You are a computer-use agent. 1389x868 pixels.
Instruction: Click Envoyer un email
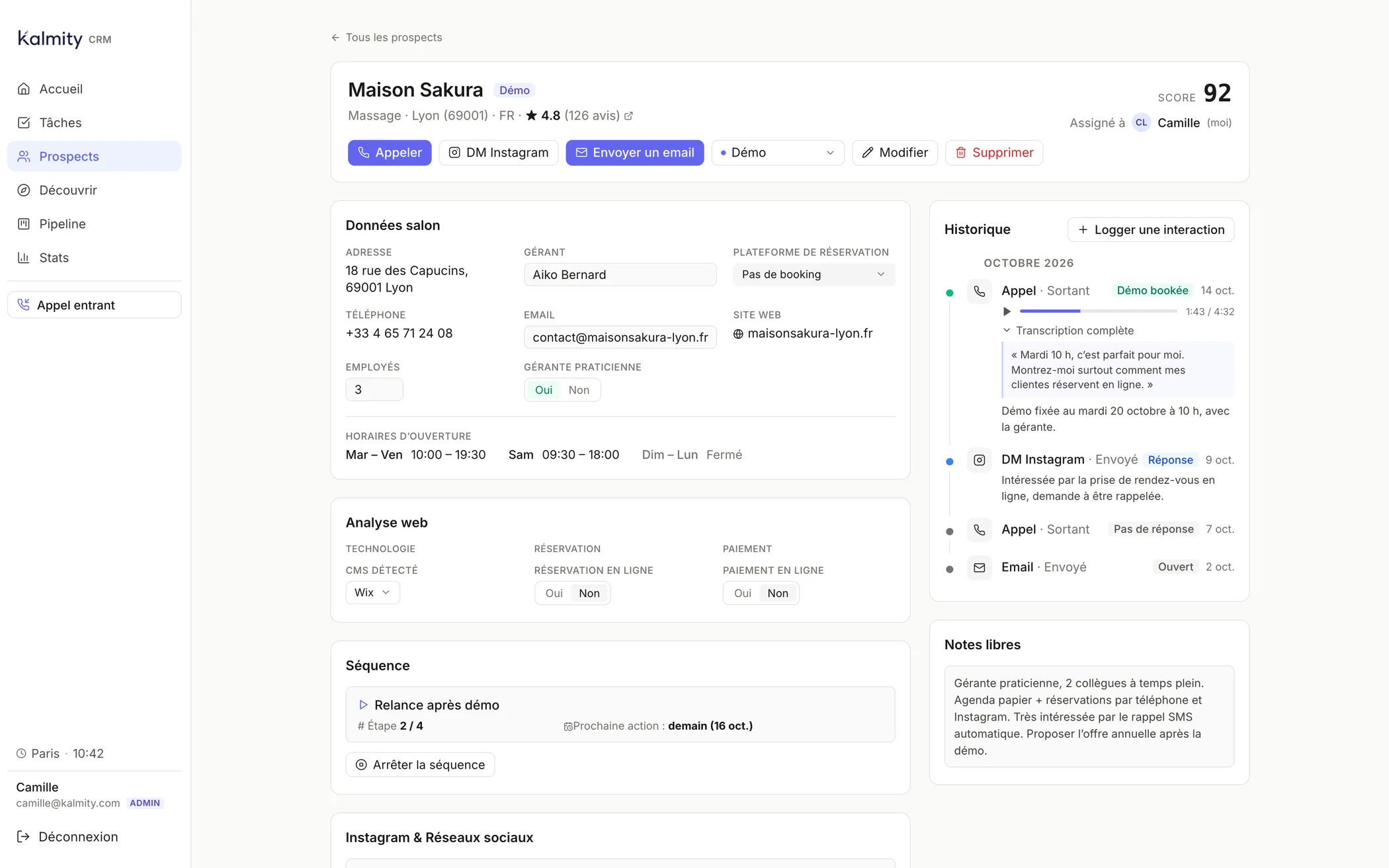(634, 153)
